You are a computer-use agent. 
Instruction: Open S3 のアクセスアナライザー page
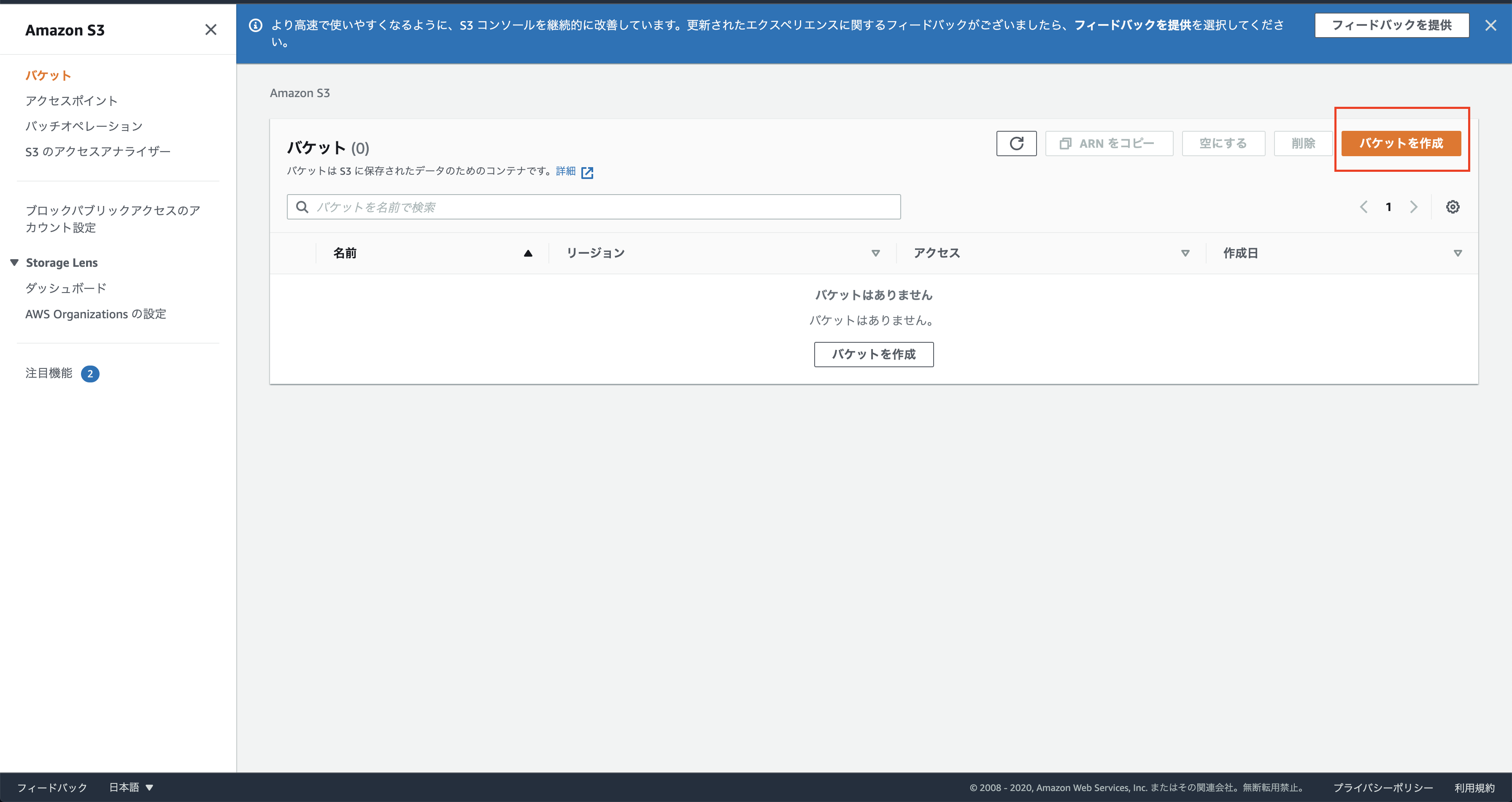pos(97,152)
